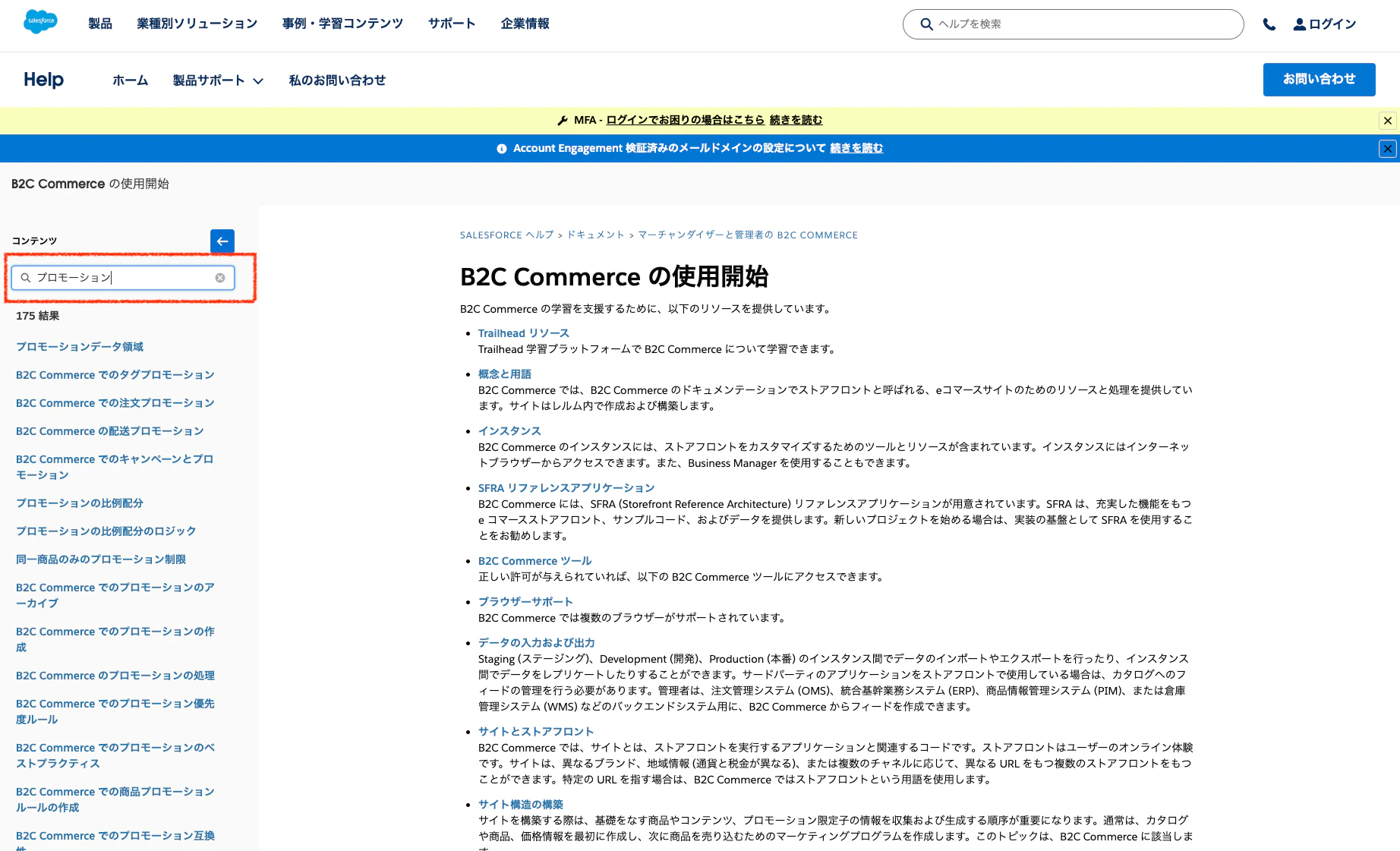This screenshot has width=1400, height=851.
Task: Open マーチャンダイザーと管理者の B2C COMMERCE breadcrumb
Action: coord(748,235)
